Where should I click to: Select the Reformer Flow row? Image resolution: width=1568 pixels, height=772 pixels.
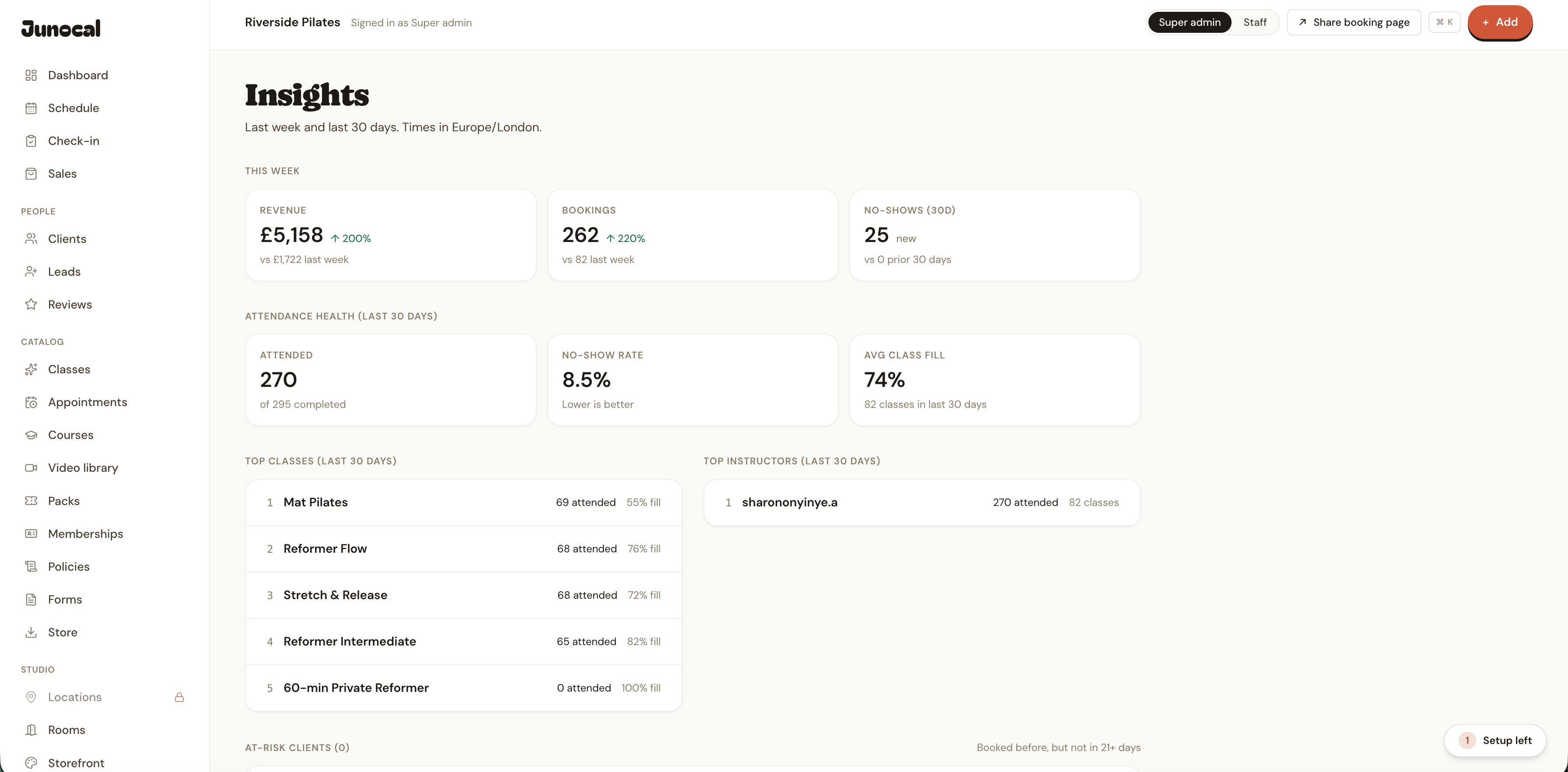coord(463,548)
